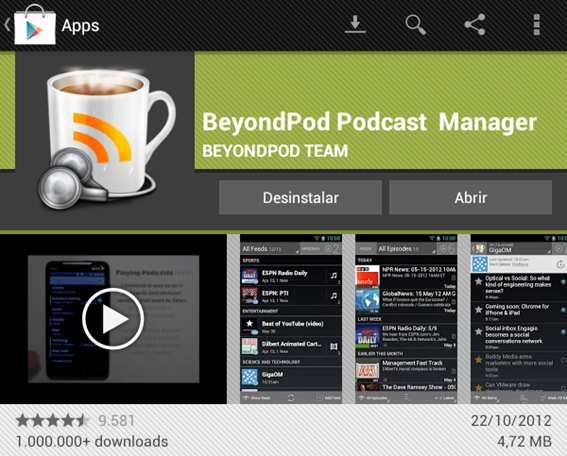Open the downloads arrow icon in top bar

(355, 25)
